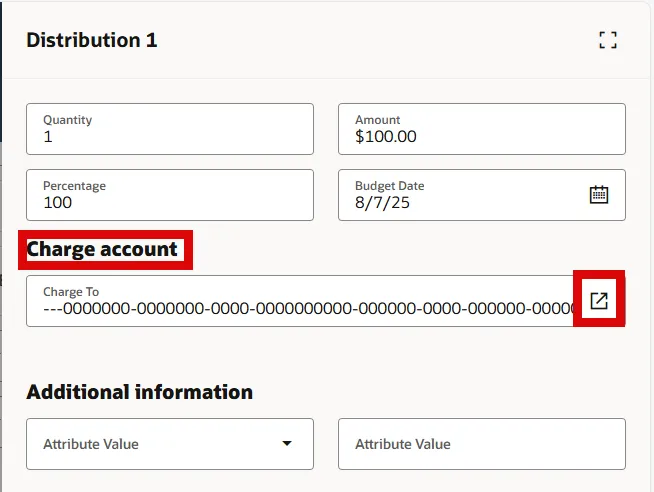Click the Charge account section heading
654x492 pixels.
tap(102, 249)
